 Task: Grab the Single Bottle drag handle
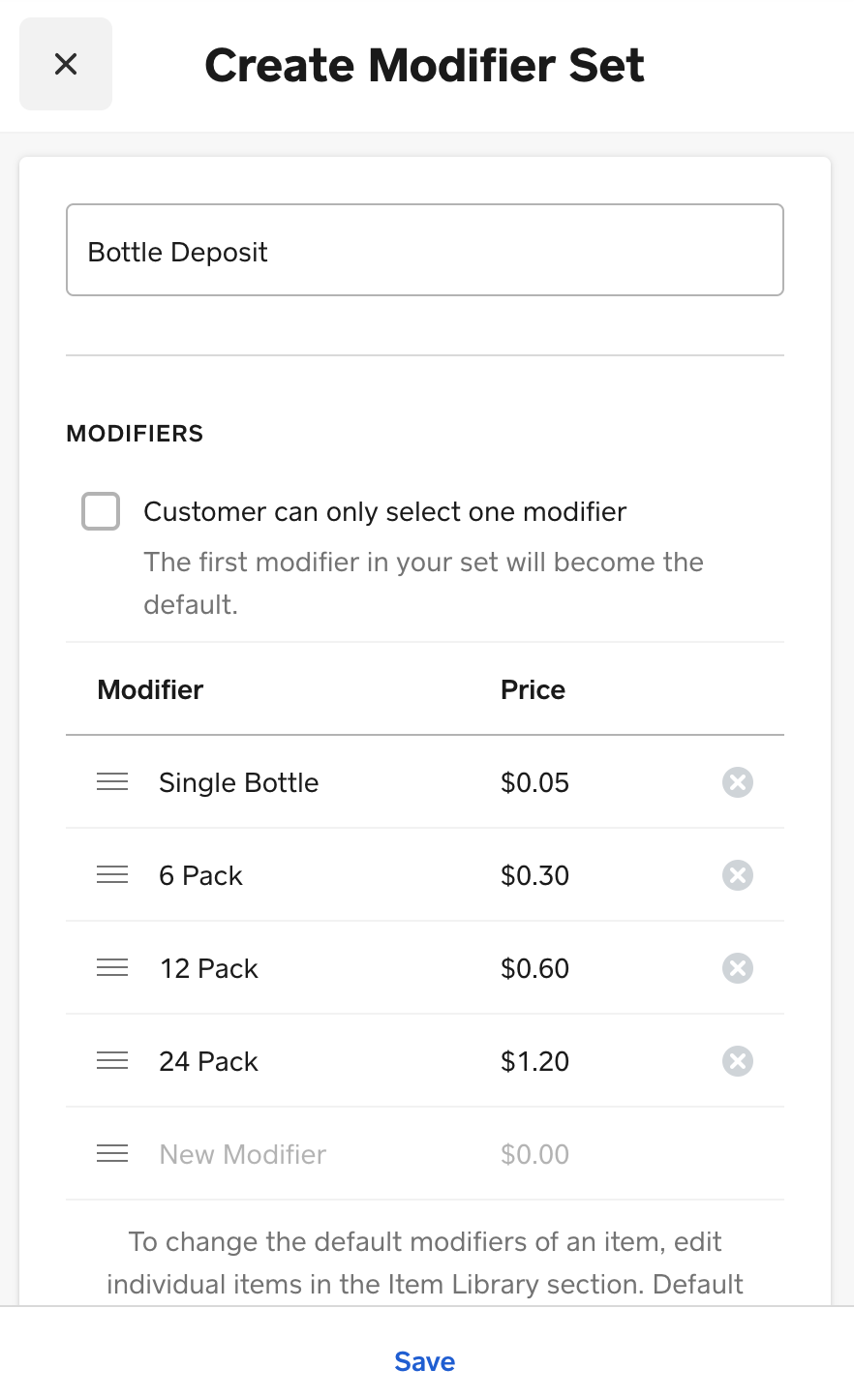pyautogui.click(x=112, y=782)
